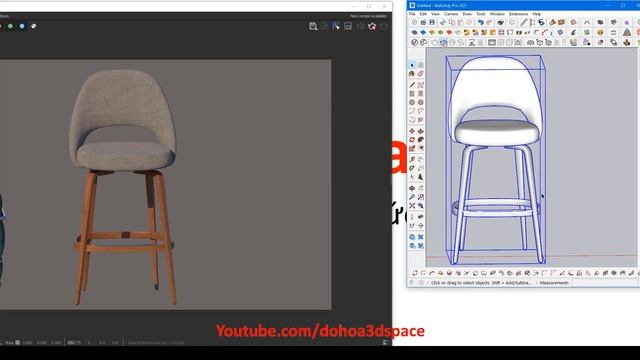Viewport: 640px width, 360px height.
Task: Toggle the white alpha channel circle
Action: tap(33, 26)
